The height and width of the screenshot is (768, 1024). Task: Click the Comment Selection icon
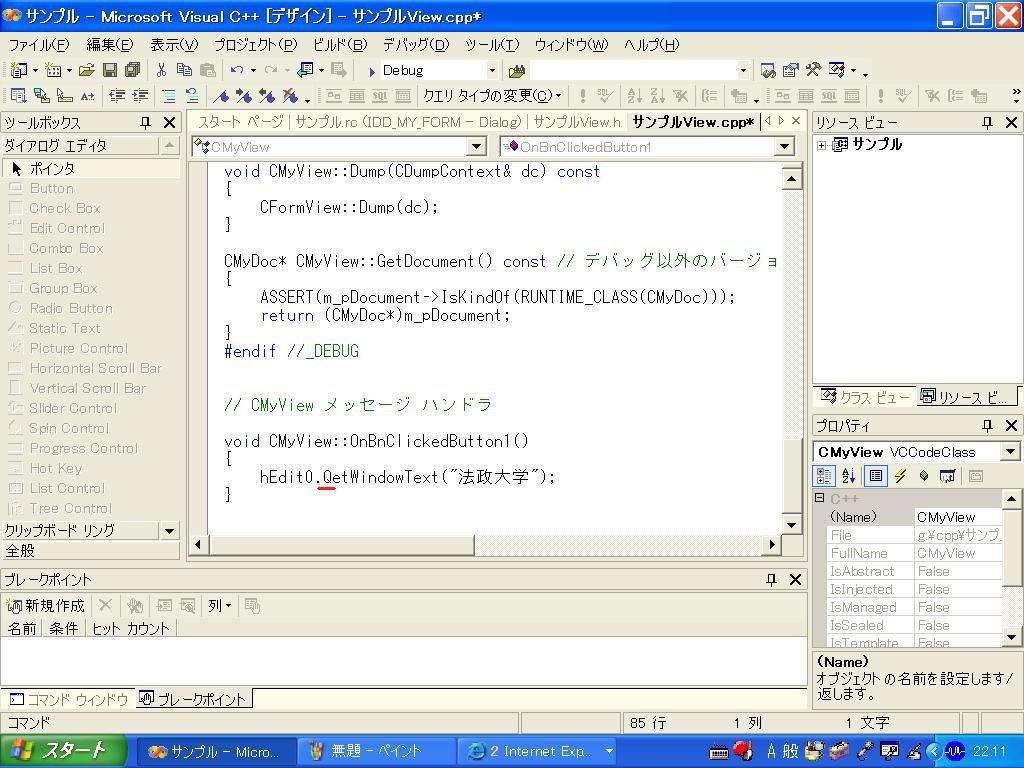tap(169, 96)
